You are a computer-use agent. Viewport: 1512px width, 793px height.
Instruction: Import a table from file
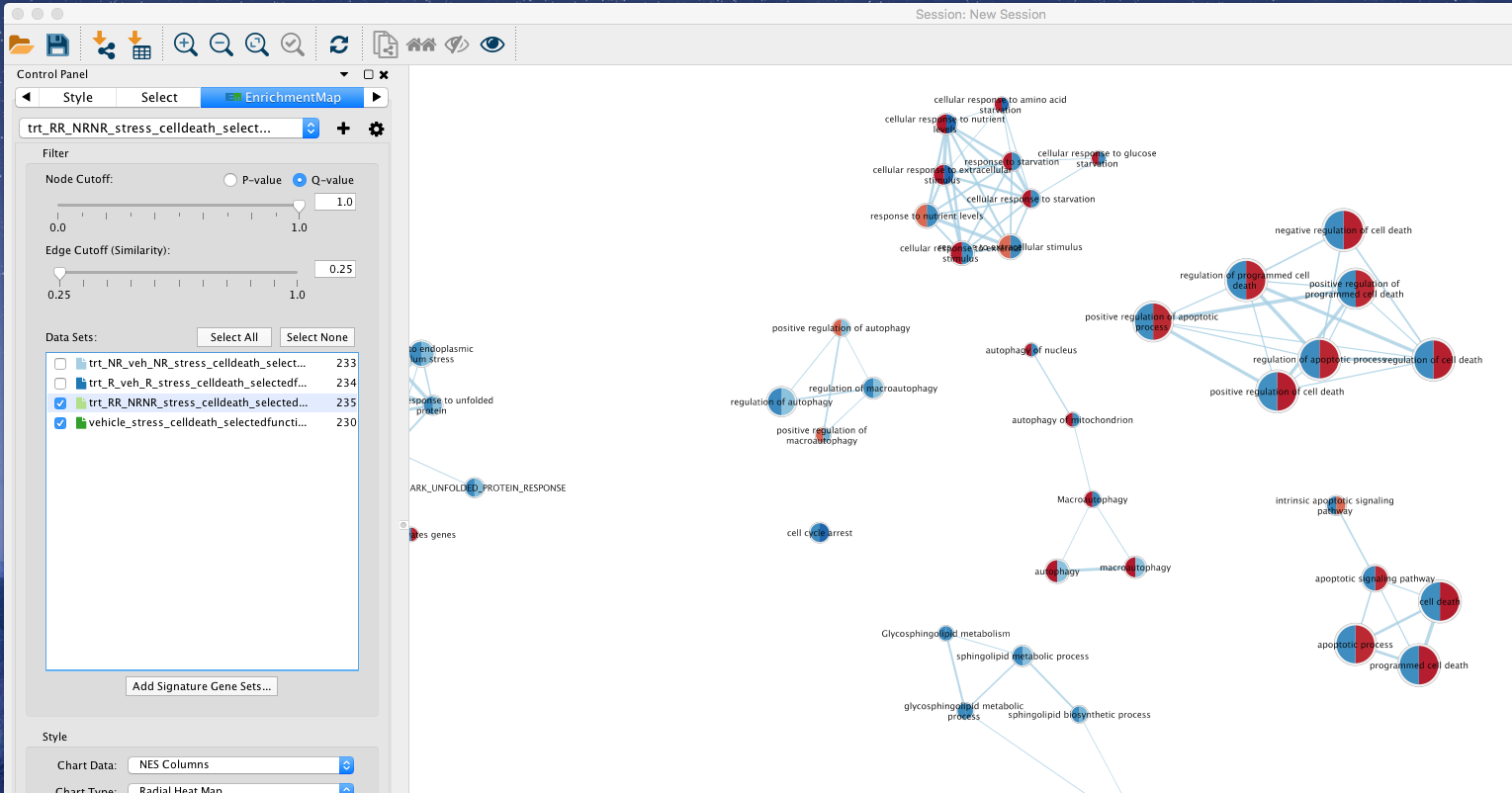tap(139, 44)
